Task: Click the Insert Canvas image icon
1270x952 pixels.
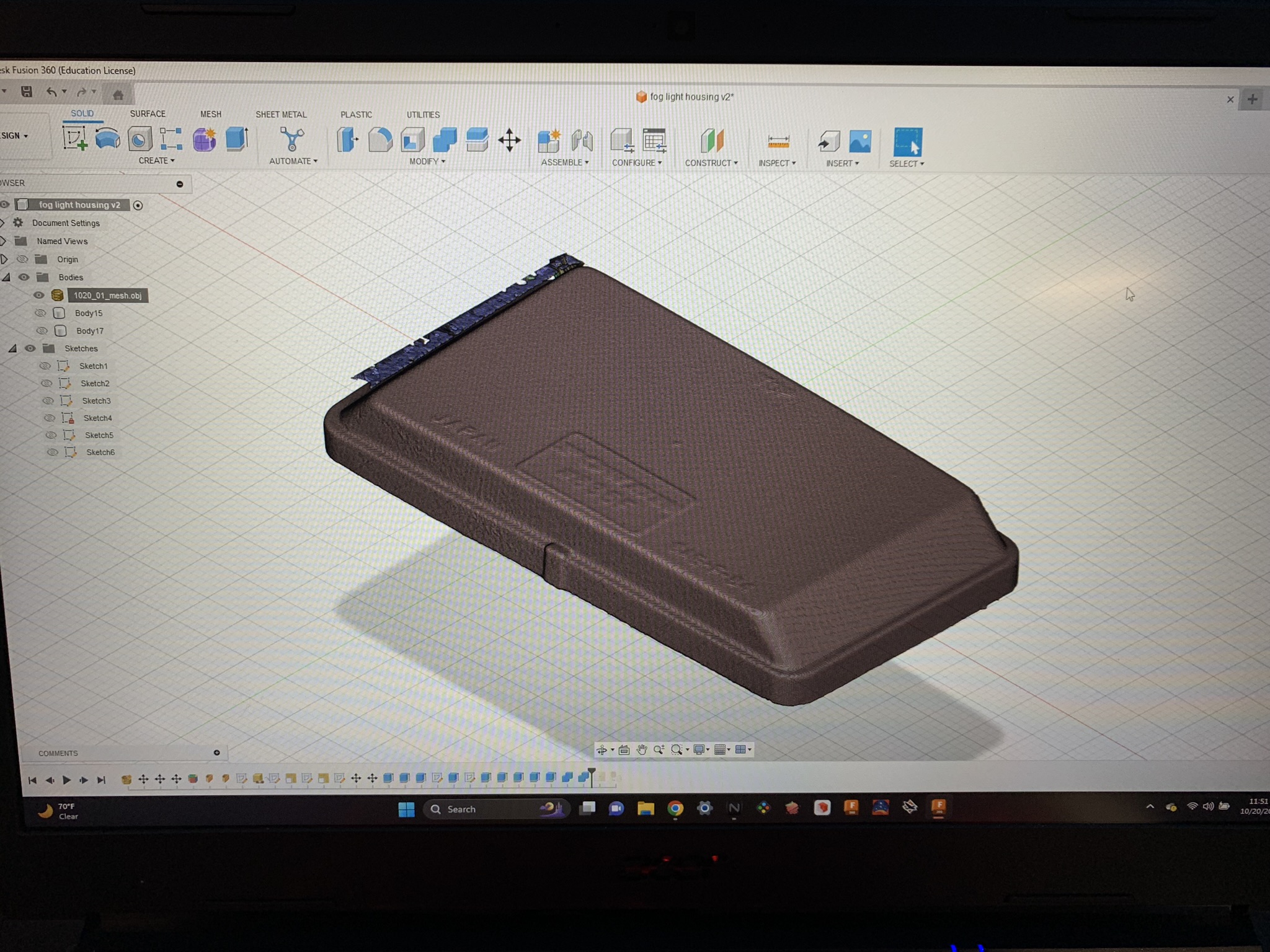Action: pos(860,142)
